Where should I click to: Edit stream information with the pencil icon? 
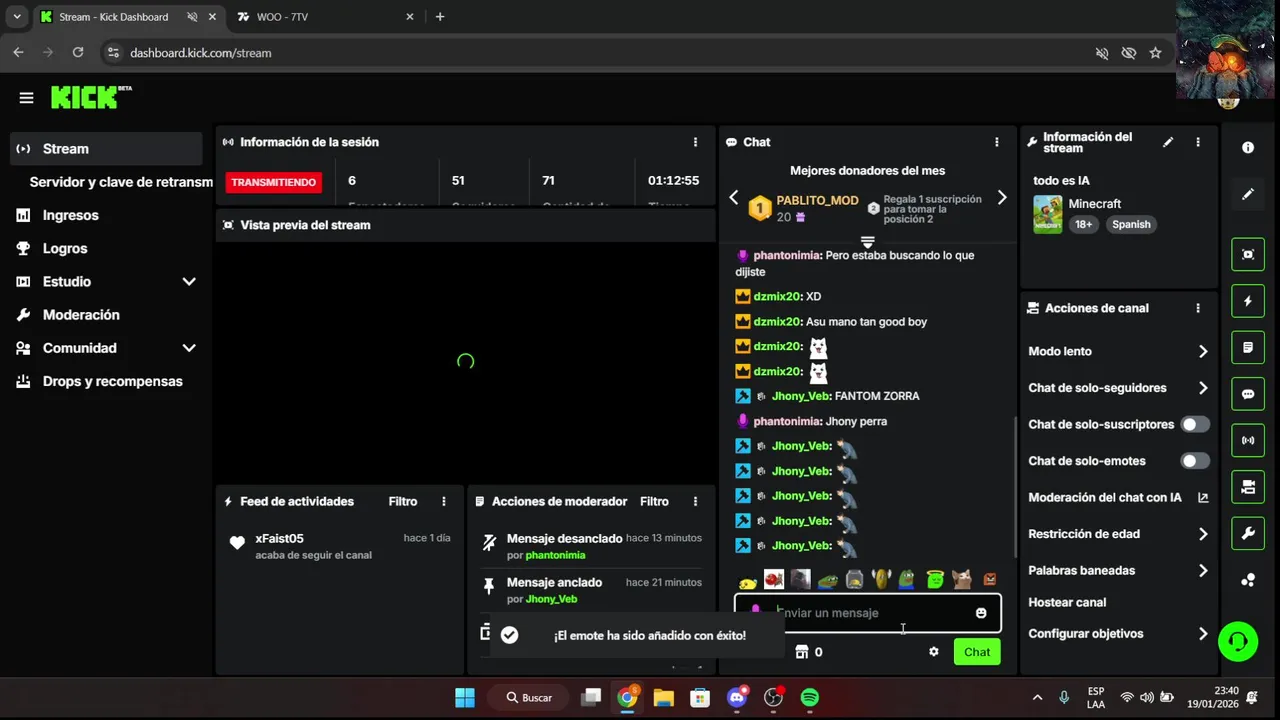tap(1168, 142)
